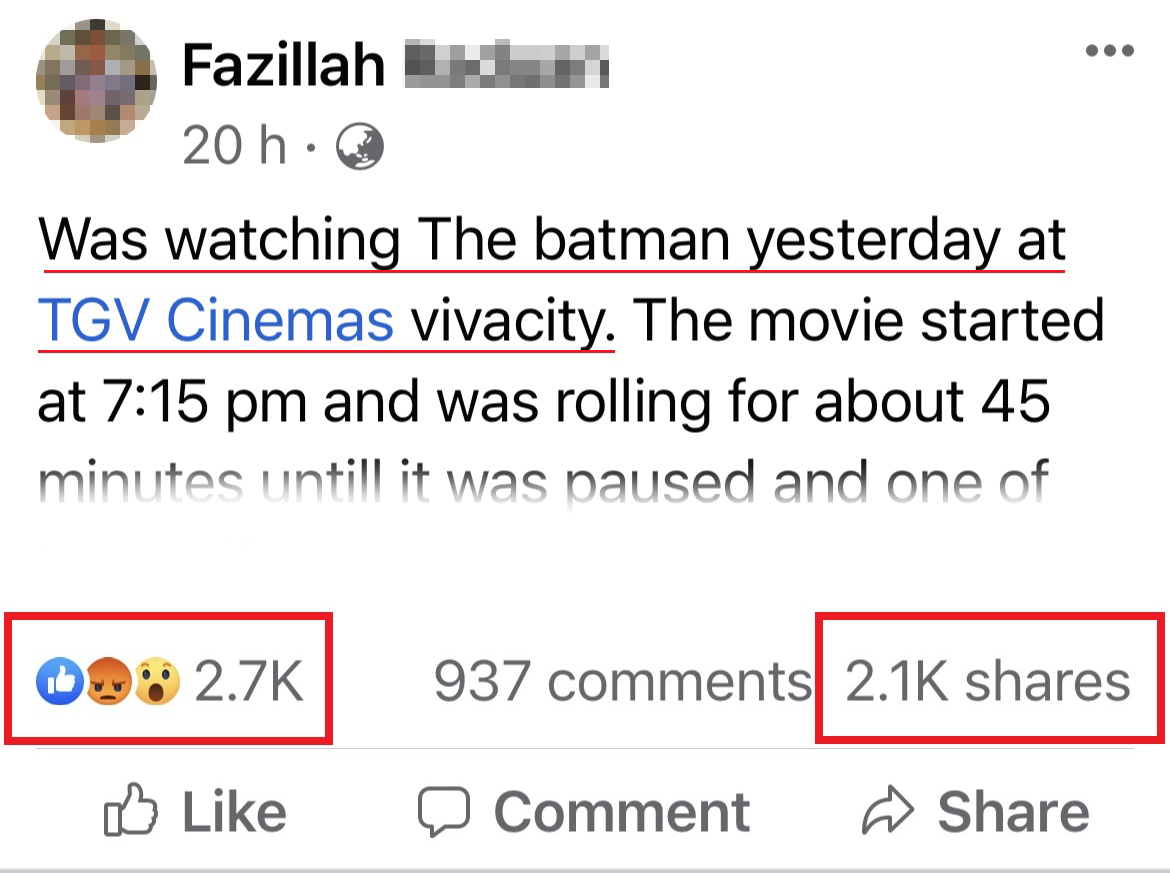View the 2.1K shares list
The width and height of the screenshot is (1170, 873).
click(988, 682)
